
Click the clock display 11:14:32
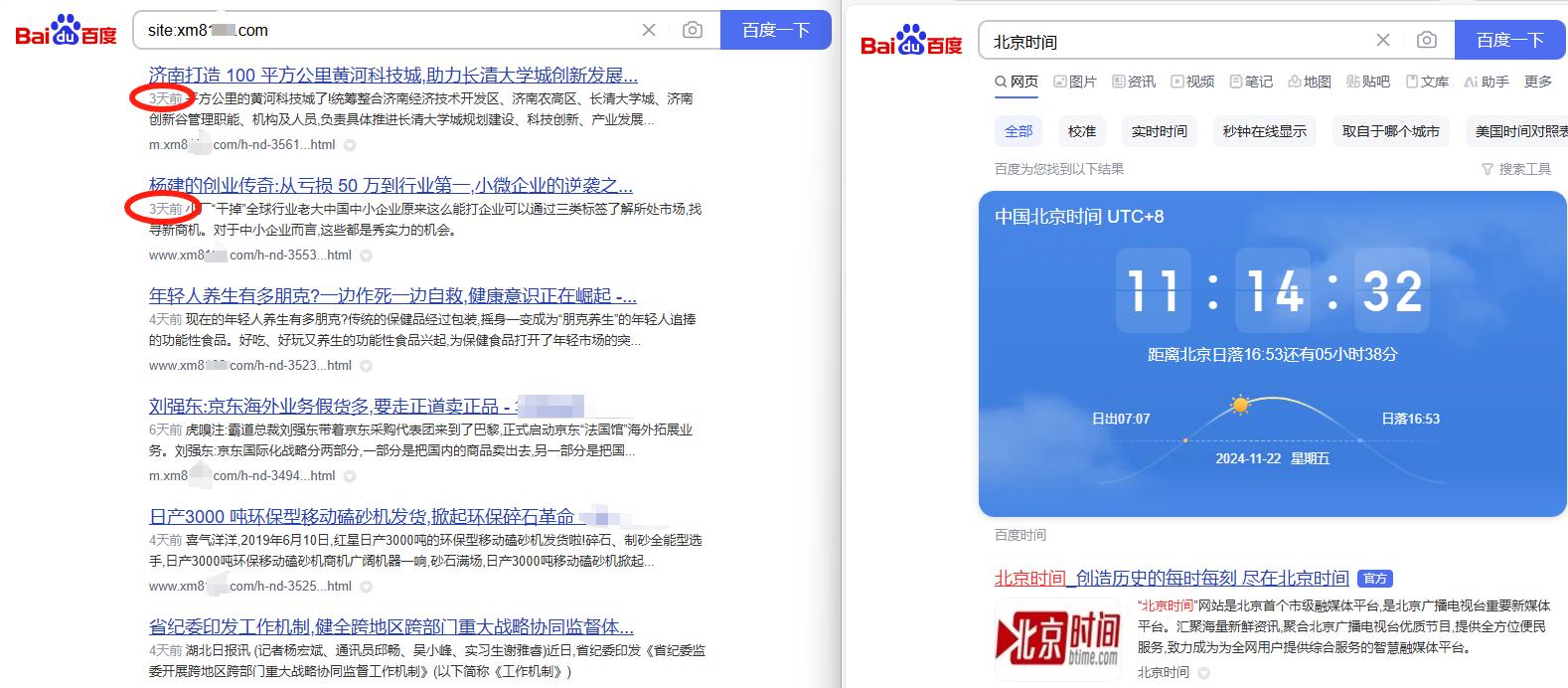click(x=1273, y=290)
